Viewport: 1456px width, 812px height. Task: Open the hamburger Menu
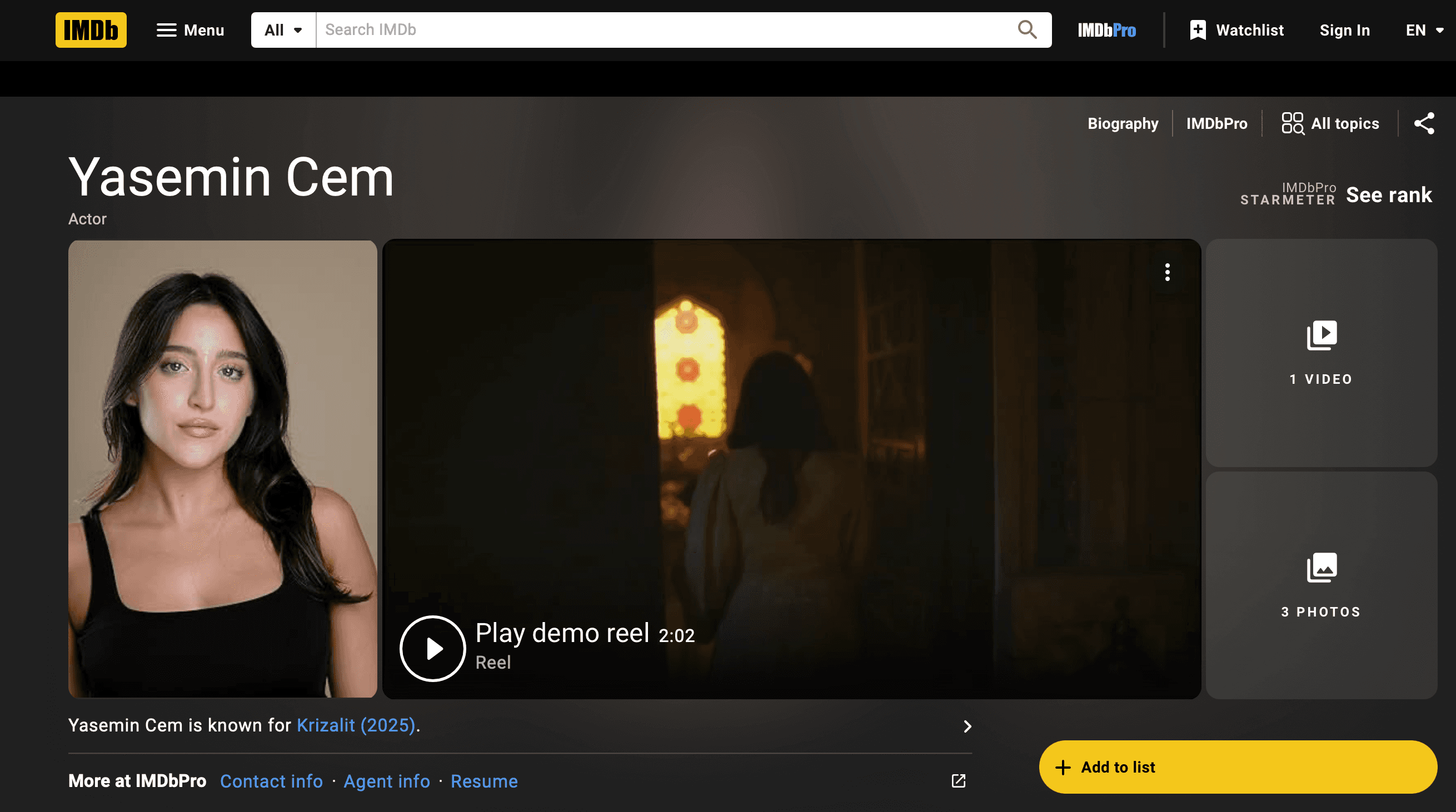190,30
